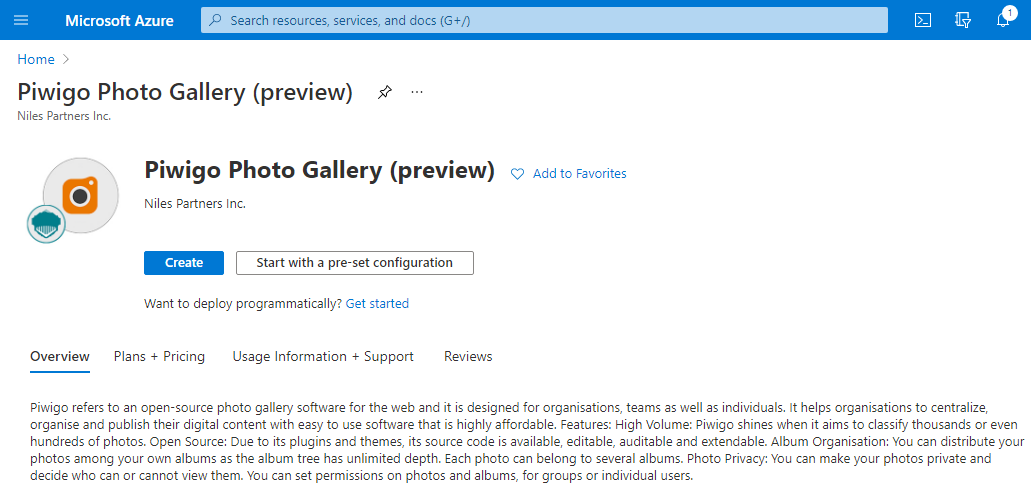The width and height of the screenshot is (1031, 489).
Task: Open the more options ellipsis
Action: point(417,93)
